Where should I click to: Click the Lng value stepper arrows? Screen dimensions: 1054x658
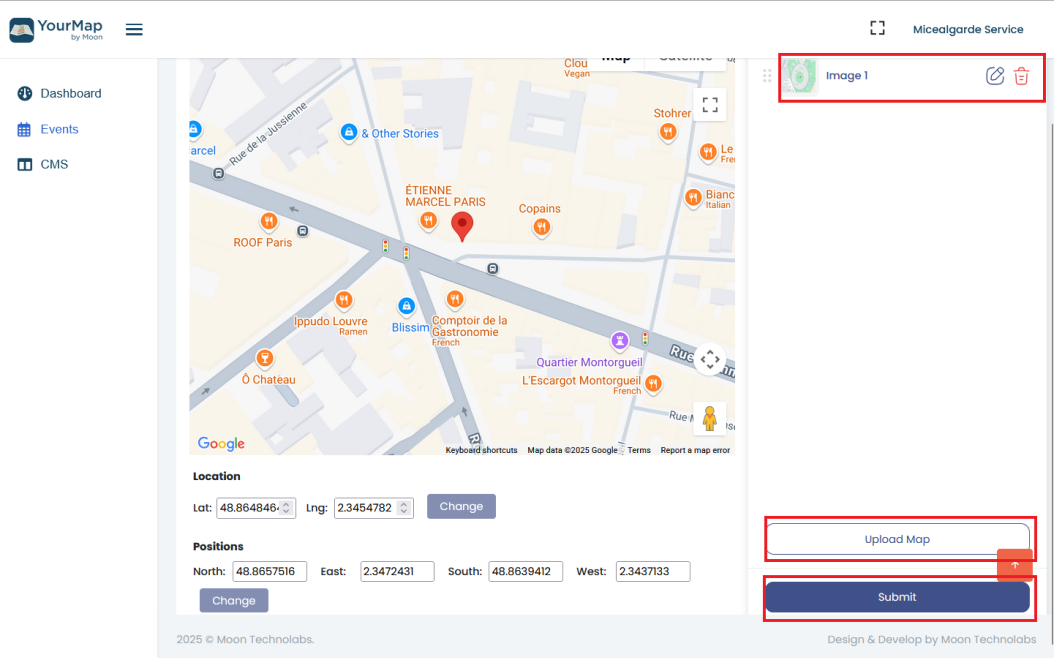[x=404, y=507]
